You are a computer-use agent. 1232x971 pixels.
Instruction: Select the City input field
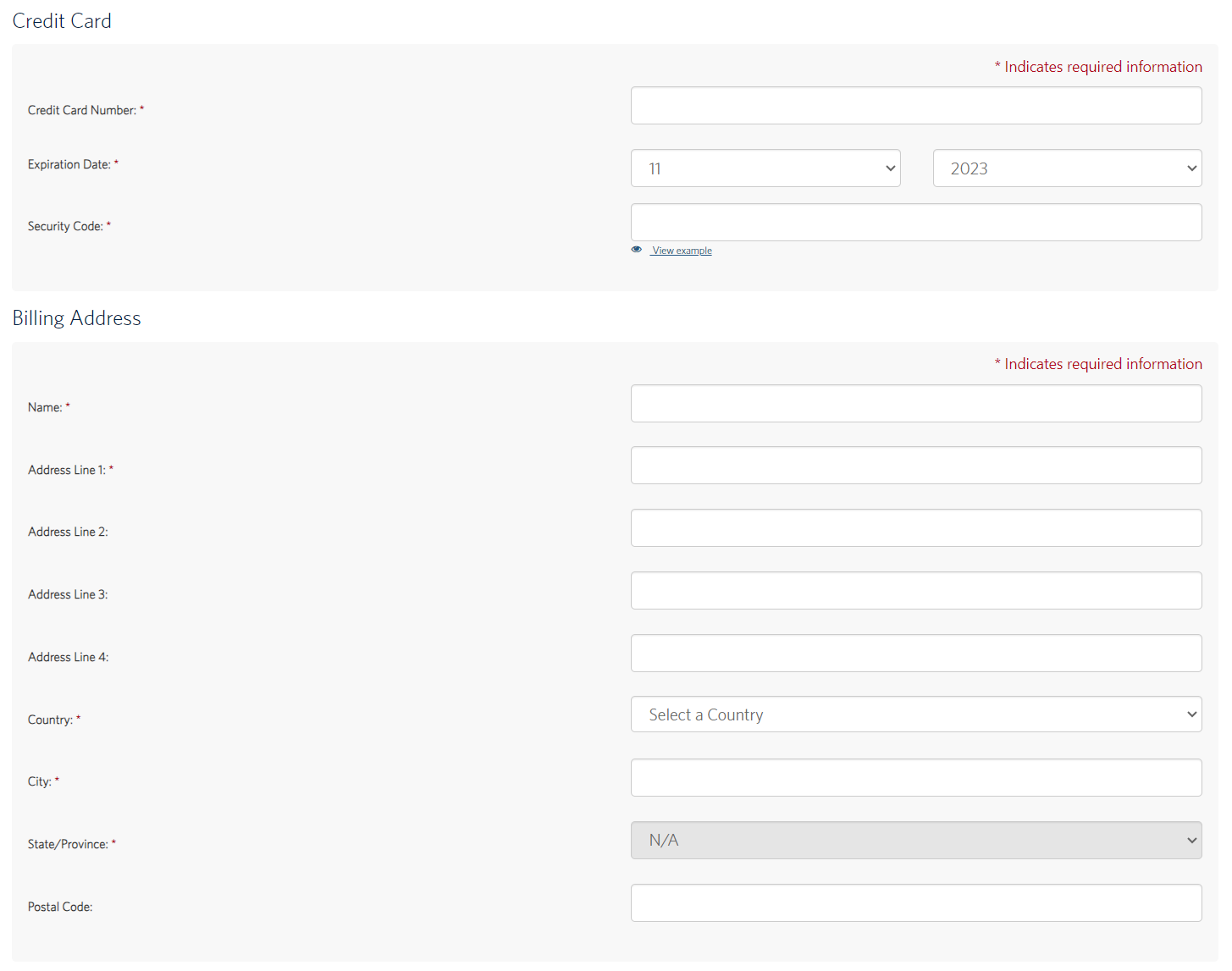[x=915, y=778]
